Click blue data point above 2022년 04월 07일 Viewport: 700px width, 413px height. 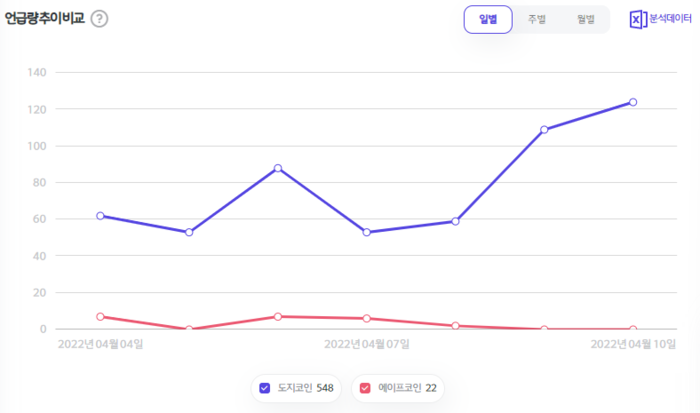pyautogui.click(x=367, y=232)
